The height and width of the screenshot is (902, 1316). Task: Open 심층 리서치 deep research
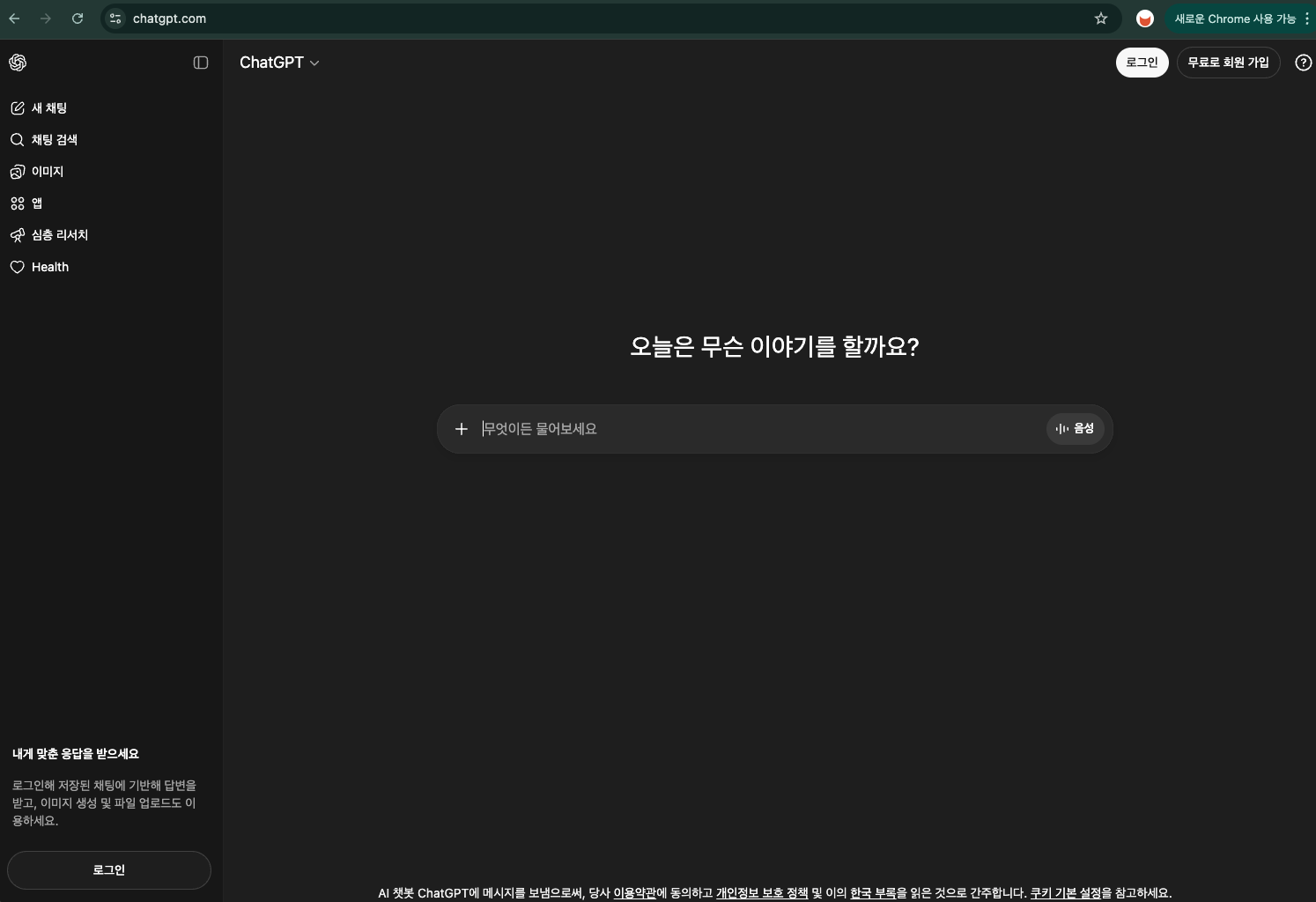pyautogui.click(x=111, y=235)
